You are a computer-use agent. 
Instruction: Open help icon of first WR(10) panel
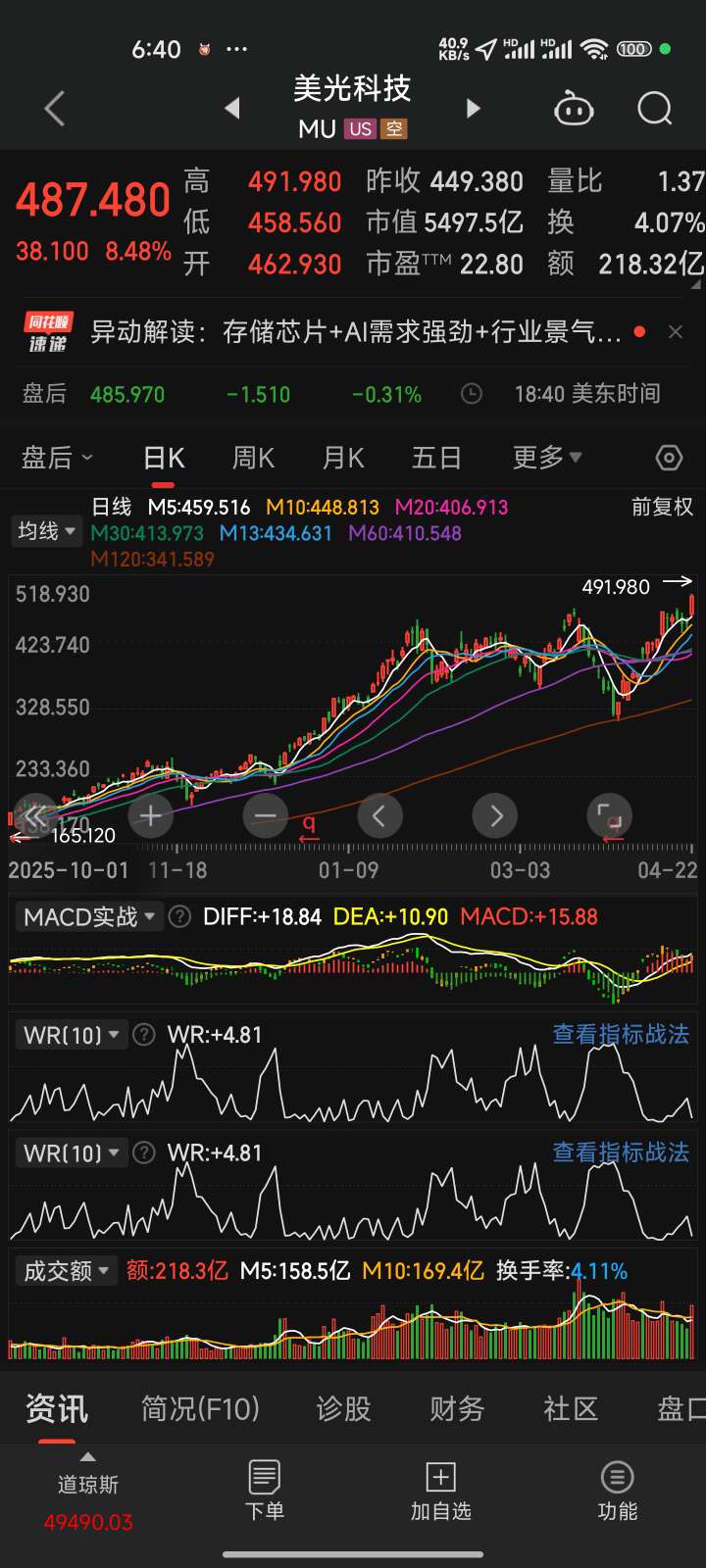coord(143,1035)
